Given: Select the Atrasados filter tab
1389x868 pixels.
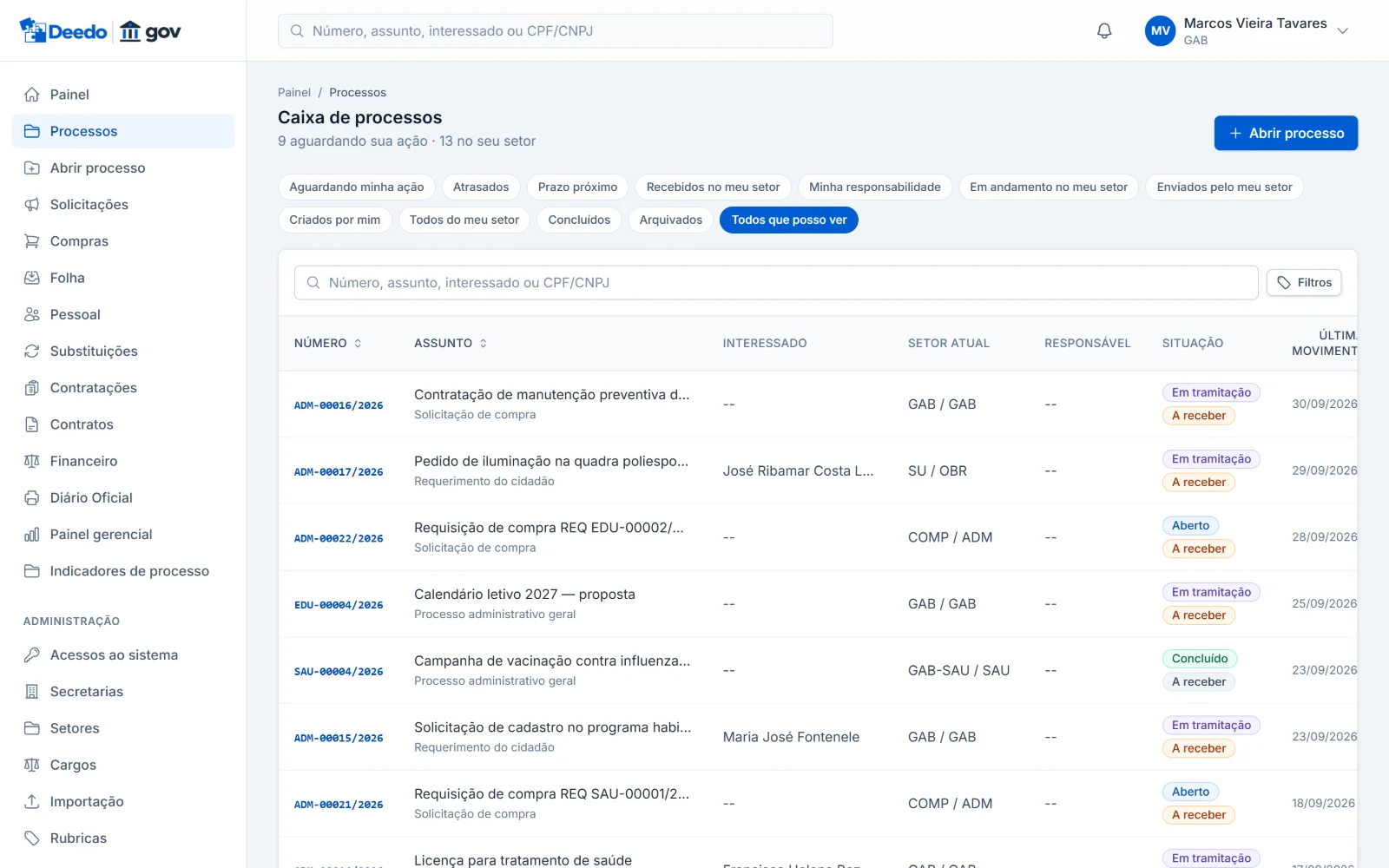Looking at the screenshot, I should pos(481,187).
